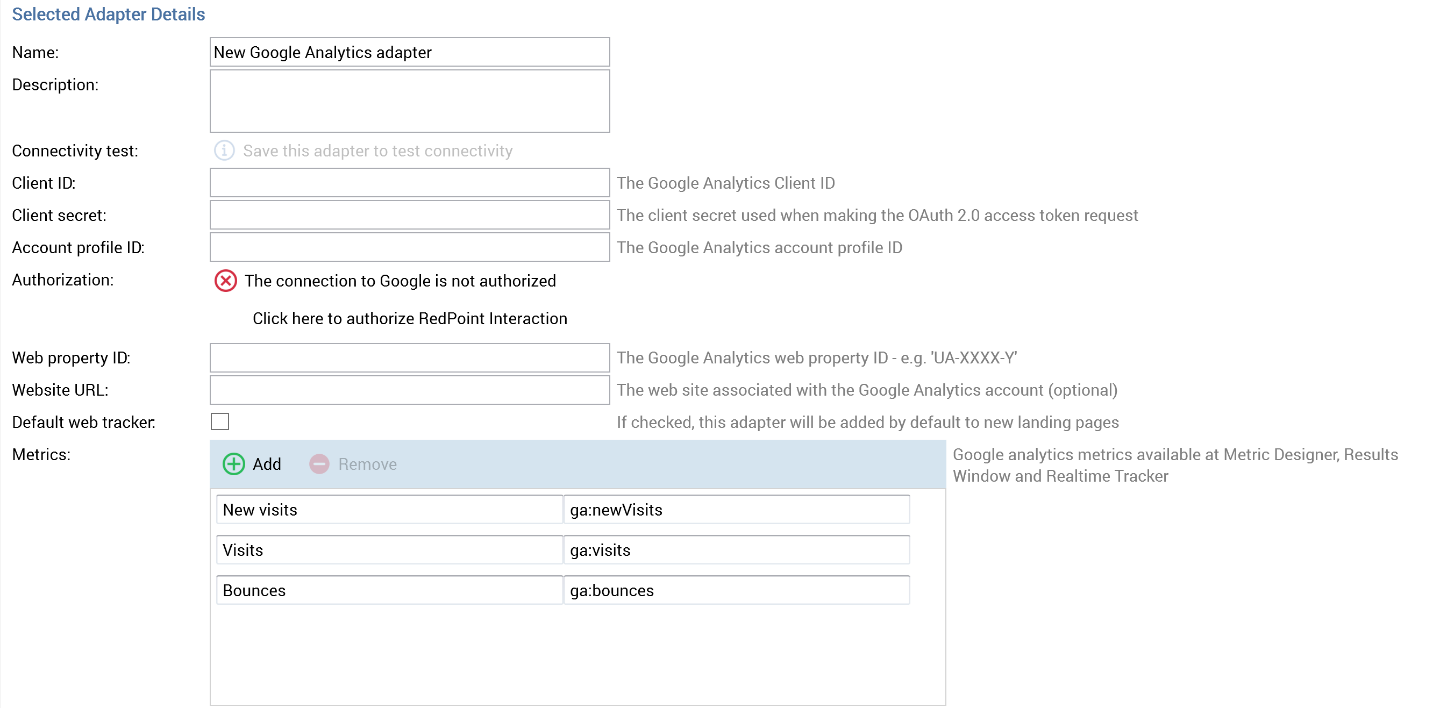Viewport: 1433px width, 708px height.
Task: Click the Save this adapter connectivity text
Action: (377, 151)
